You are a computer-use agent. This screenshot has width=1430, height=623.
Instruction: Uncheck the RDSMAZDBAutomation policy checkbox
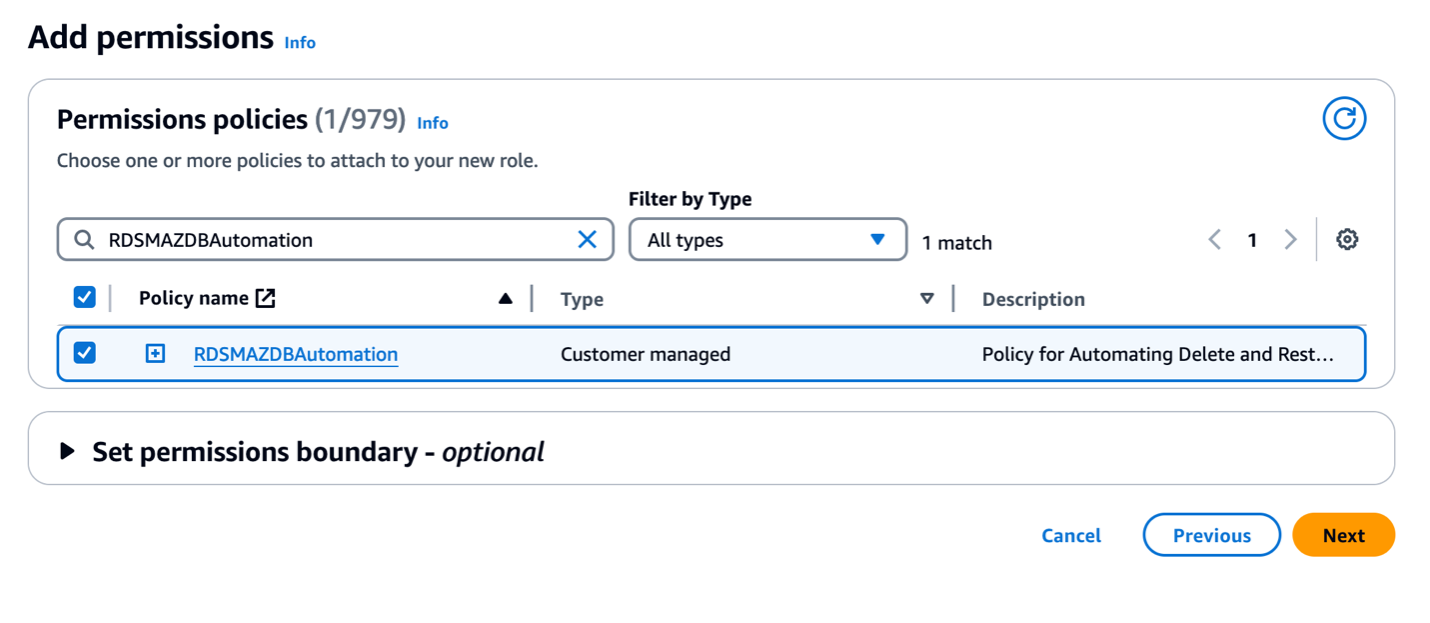tap(85, 353)
